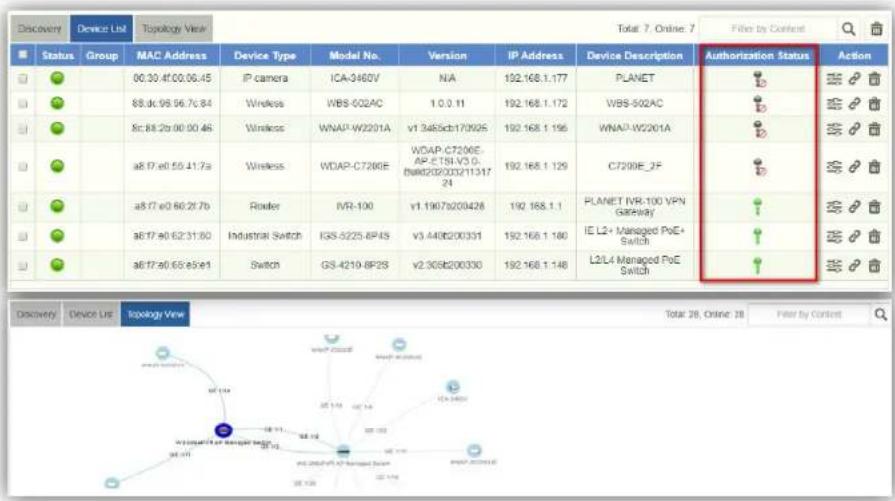Image resolution: width=895 pixels, height=501 pixels.
Task: Click search icon in topology view panel
Action: [x=881, y=314]
